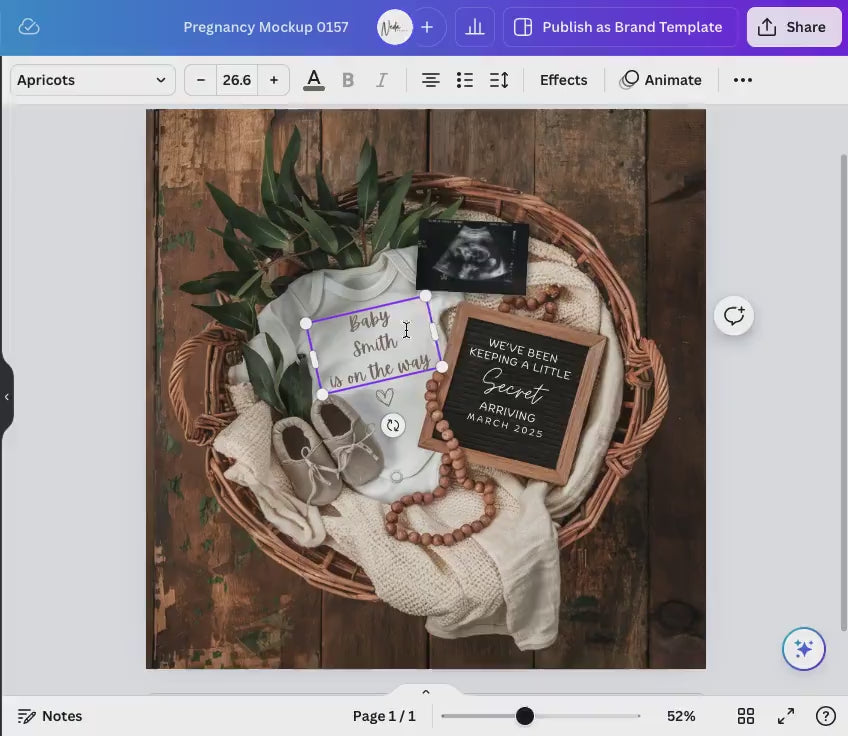Enter fullscreen present mode
The height and width of the screenshot is (736, 848).
pos(786,716)
